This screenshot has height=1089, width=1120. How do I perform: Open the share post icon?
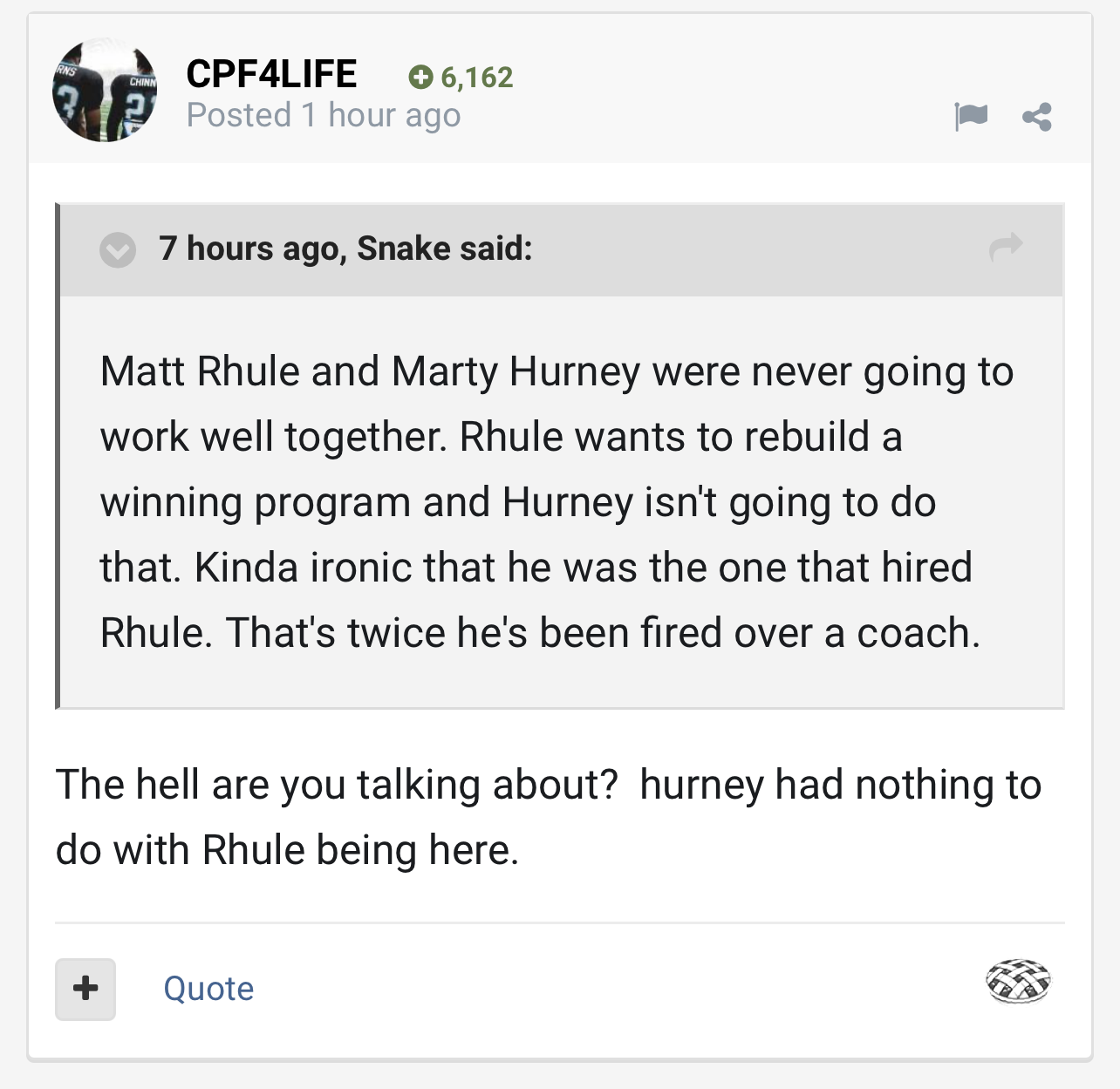1037,117
